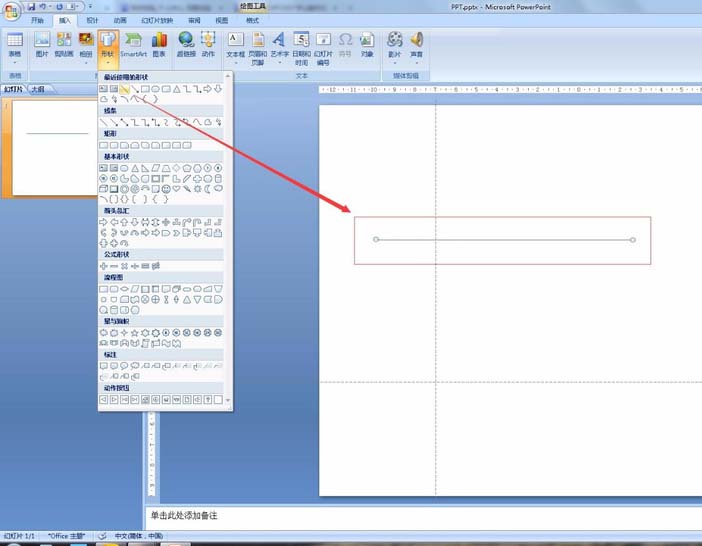Screen dimensions: 702x546
Task: Select the 对象 object icon
Action: (367, 45)
